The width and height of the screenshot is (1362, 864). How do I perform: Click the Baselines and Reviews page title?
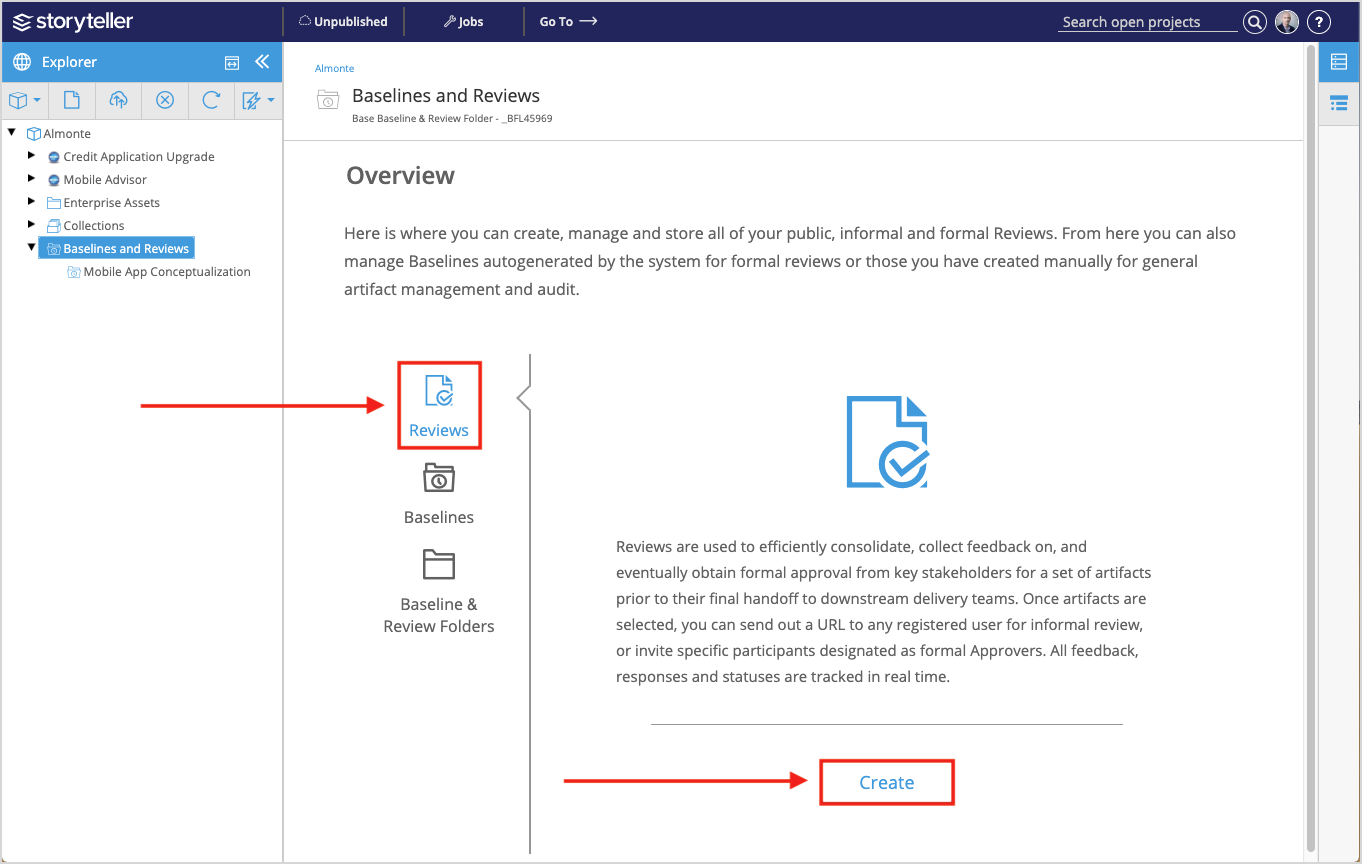(x=446, y=96)
